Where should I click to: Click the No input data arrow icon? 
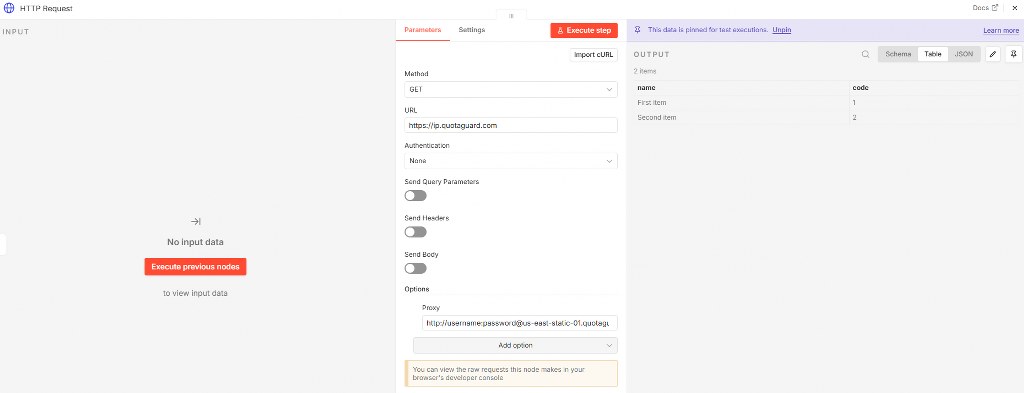(195, 222)
